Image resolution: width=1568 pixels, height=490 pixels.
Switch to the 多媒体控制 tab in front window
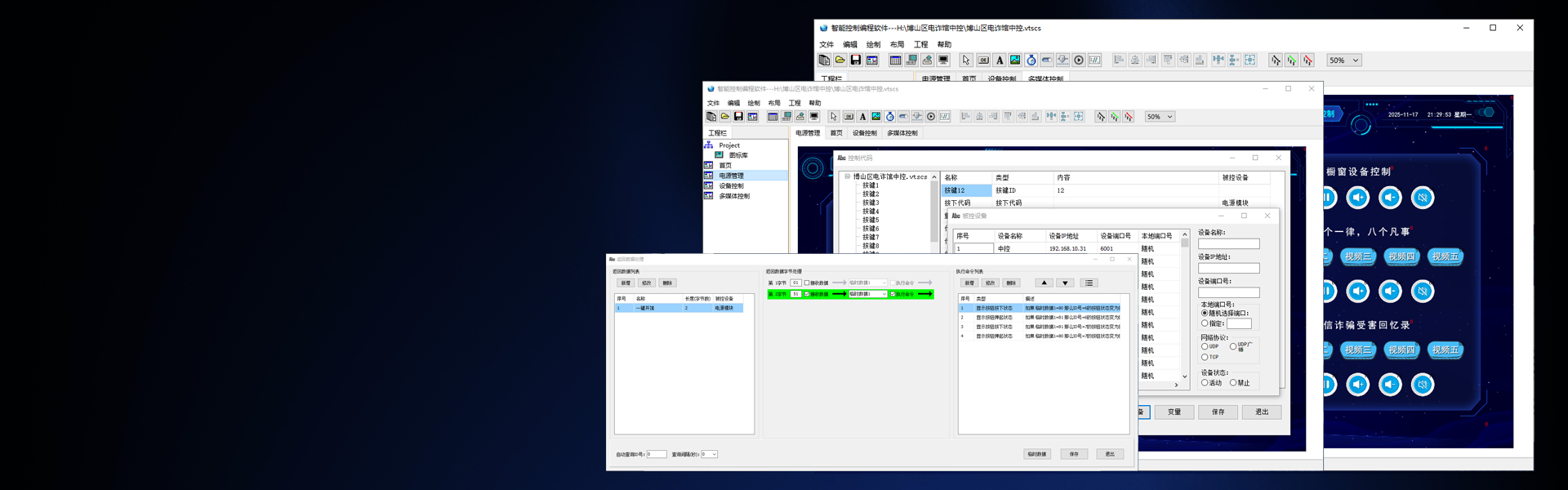click(902, 133)
